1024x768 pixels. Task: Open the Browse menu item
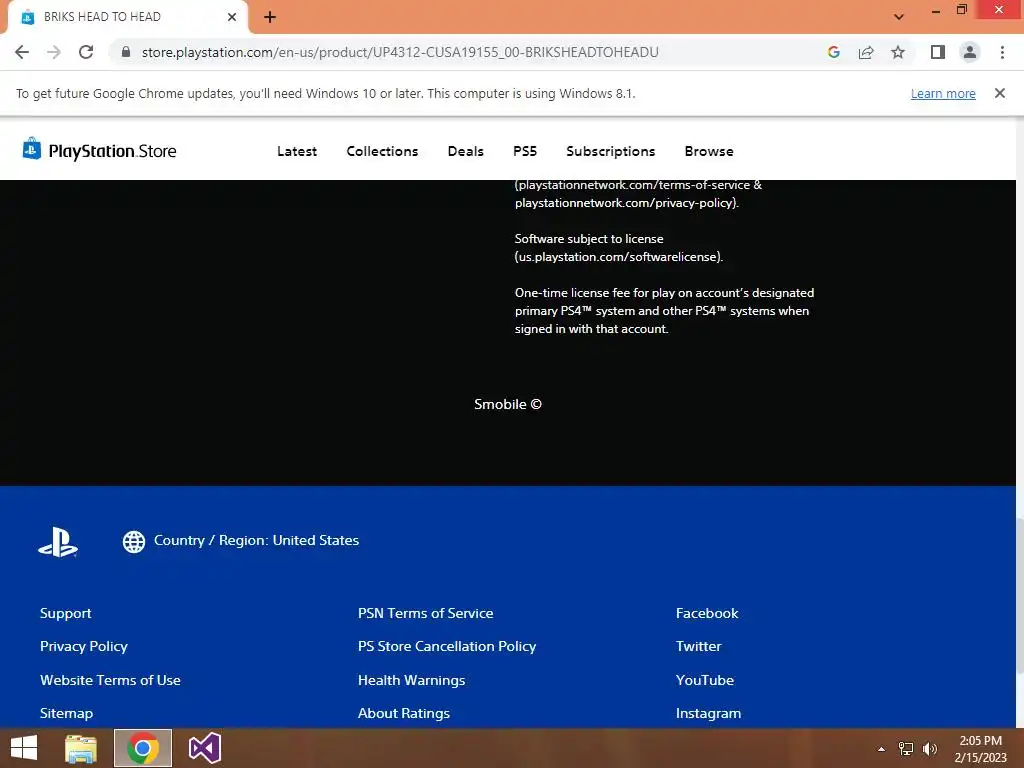click(x=709, y=151)
